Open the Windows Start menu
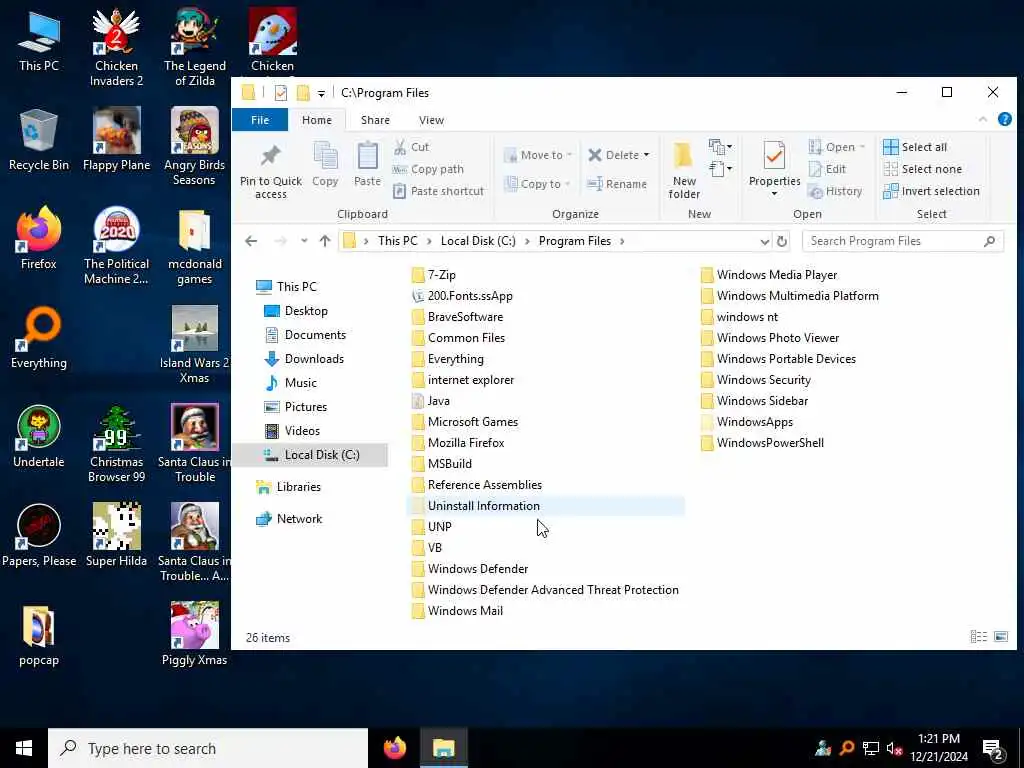 (24, 748)
